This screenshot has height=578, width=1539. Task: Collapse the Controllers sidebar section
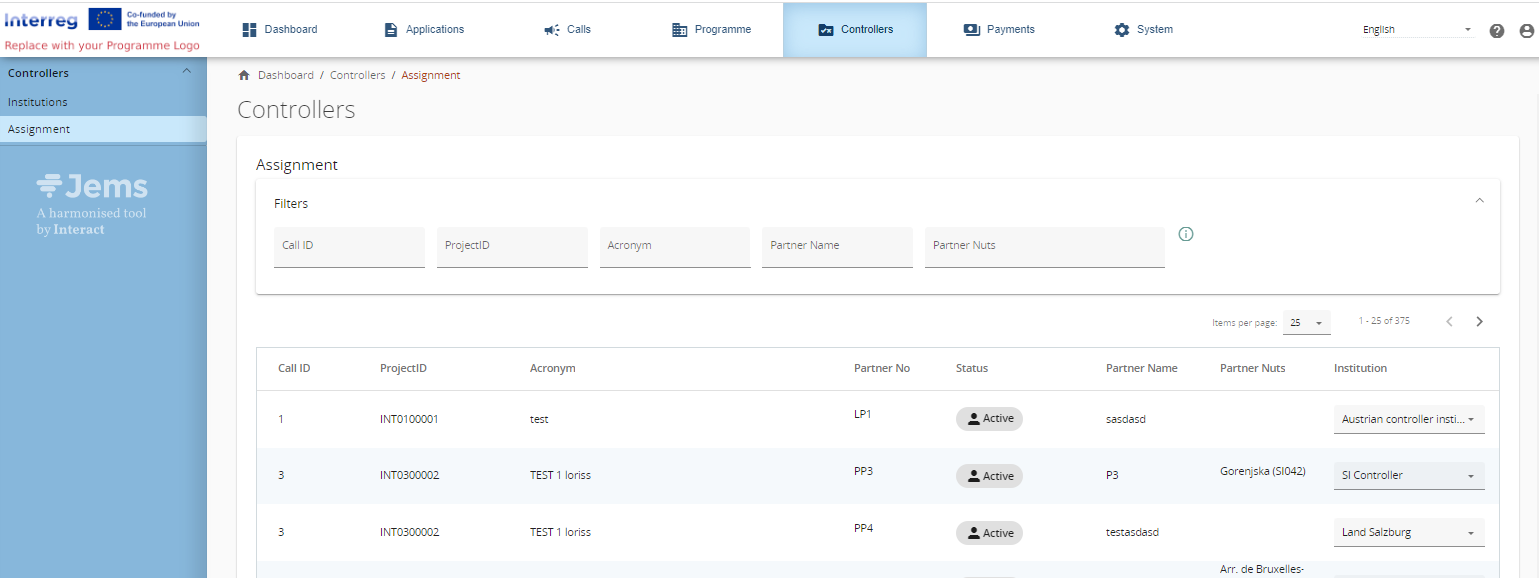185,72
